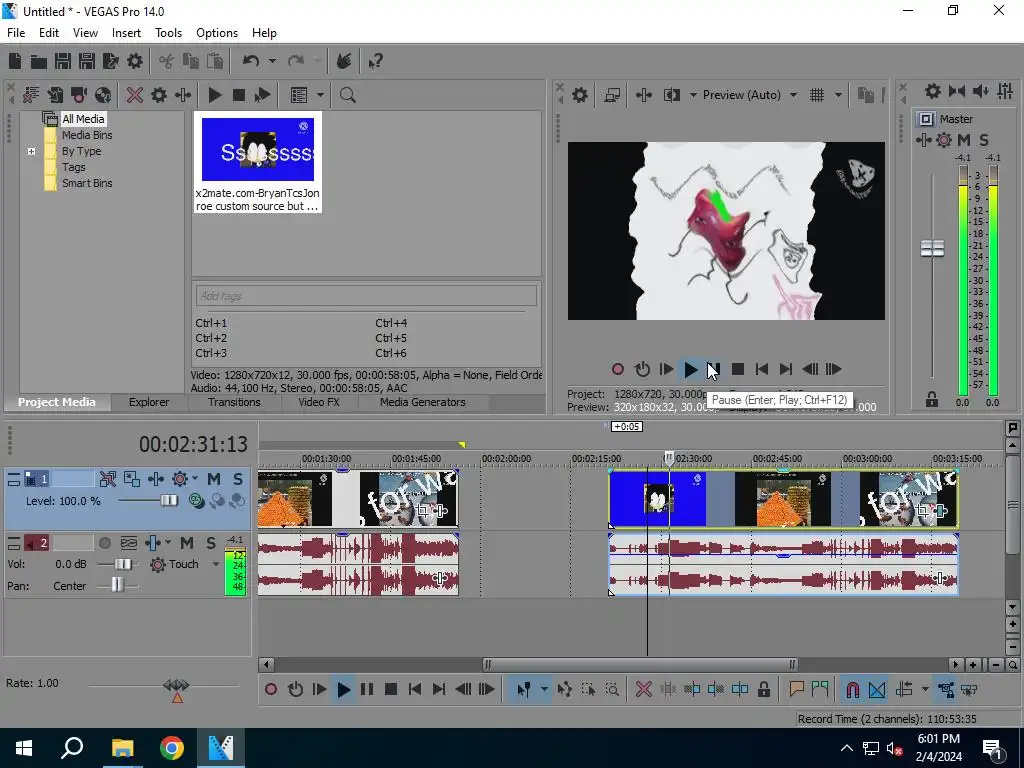1024x768 pixels.
Task: Open the What's This help icon
Action: pos(375,61)
